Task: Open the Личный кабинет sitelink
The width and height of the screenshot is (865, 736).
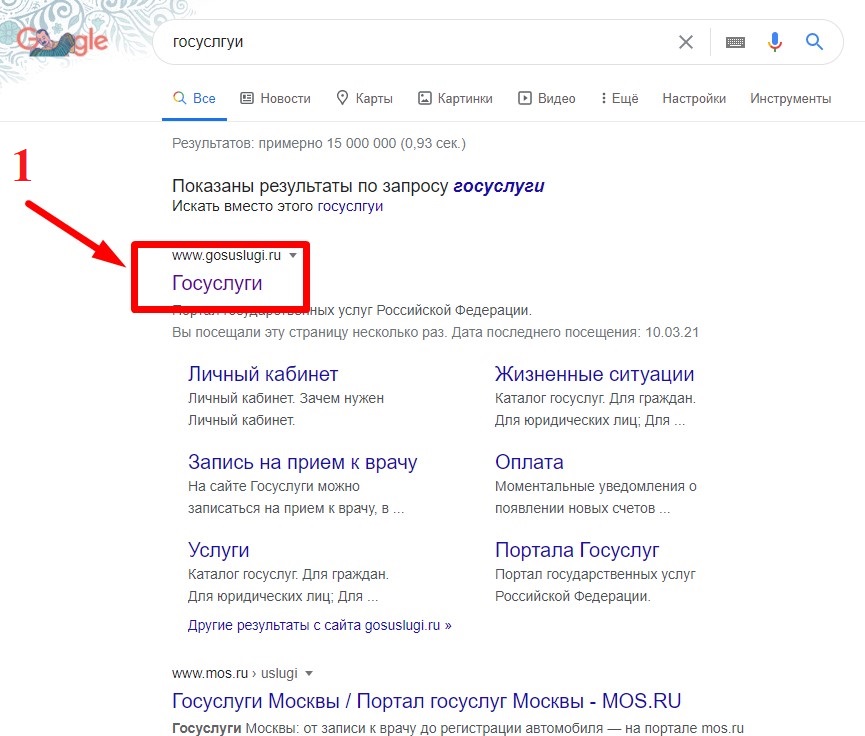Action: [263, 374]
